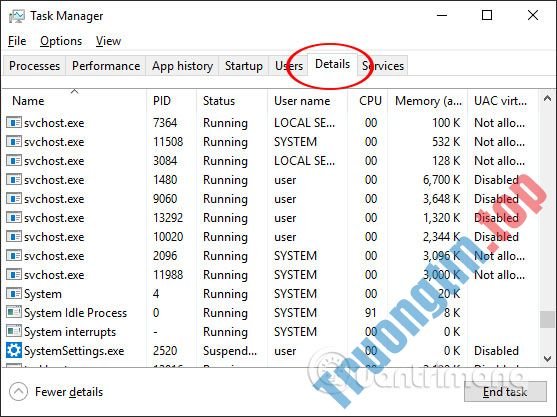Click the End task button
This screenshot has width=557, height=417.
[x=505, y=392]
